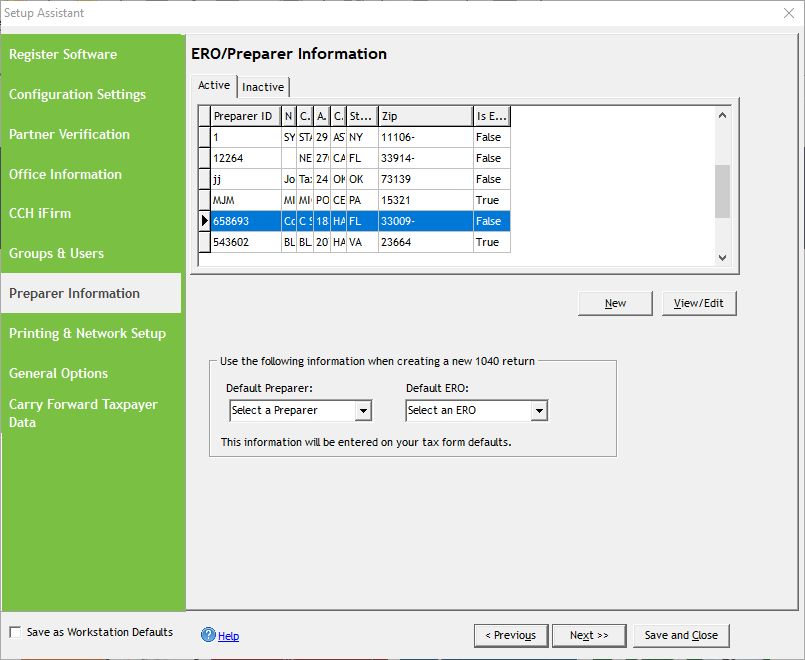Sort by the Zip column header

click(x=424, y=116)
